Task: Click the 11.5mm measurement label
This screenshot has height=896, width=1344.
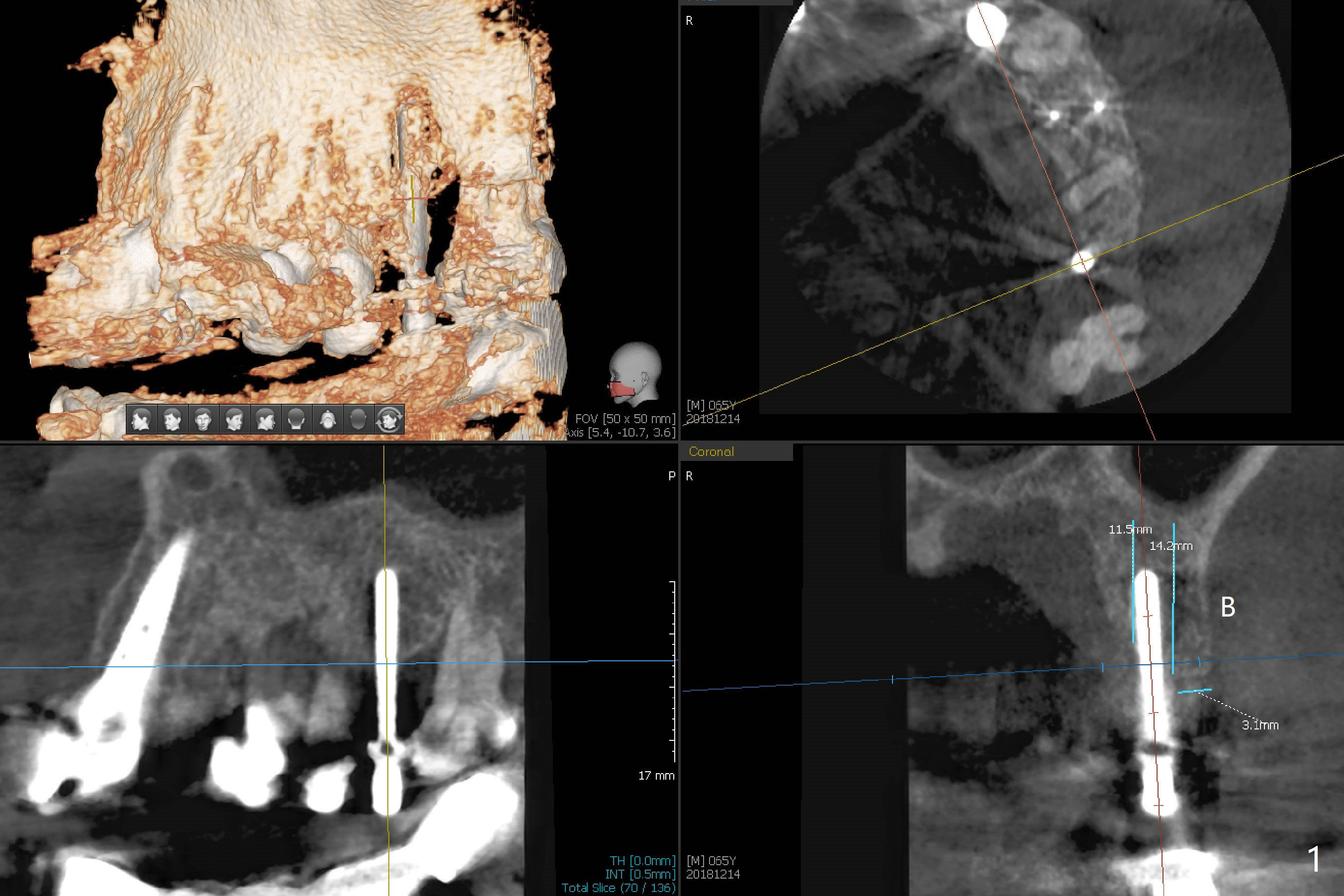Action: point(1130,529)
